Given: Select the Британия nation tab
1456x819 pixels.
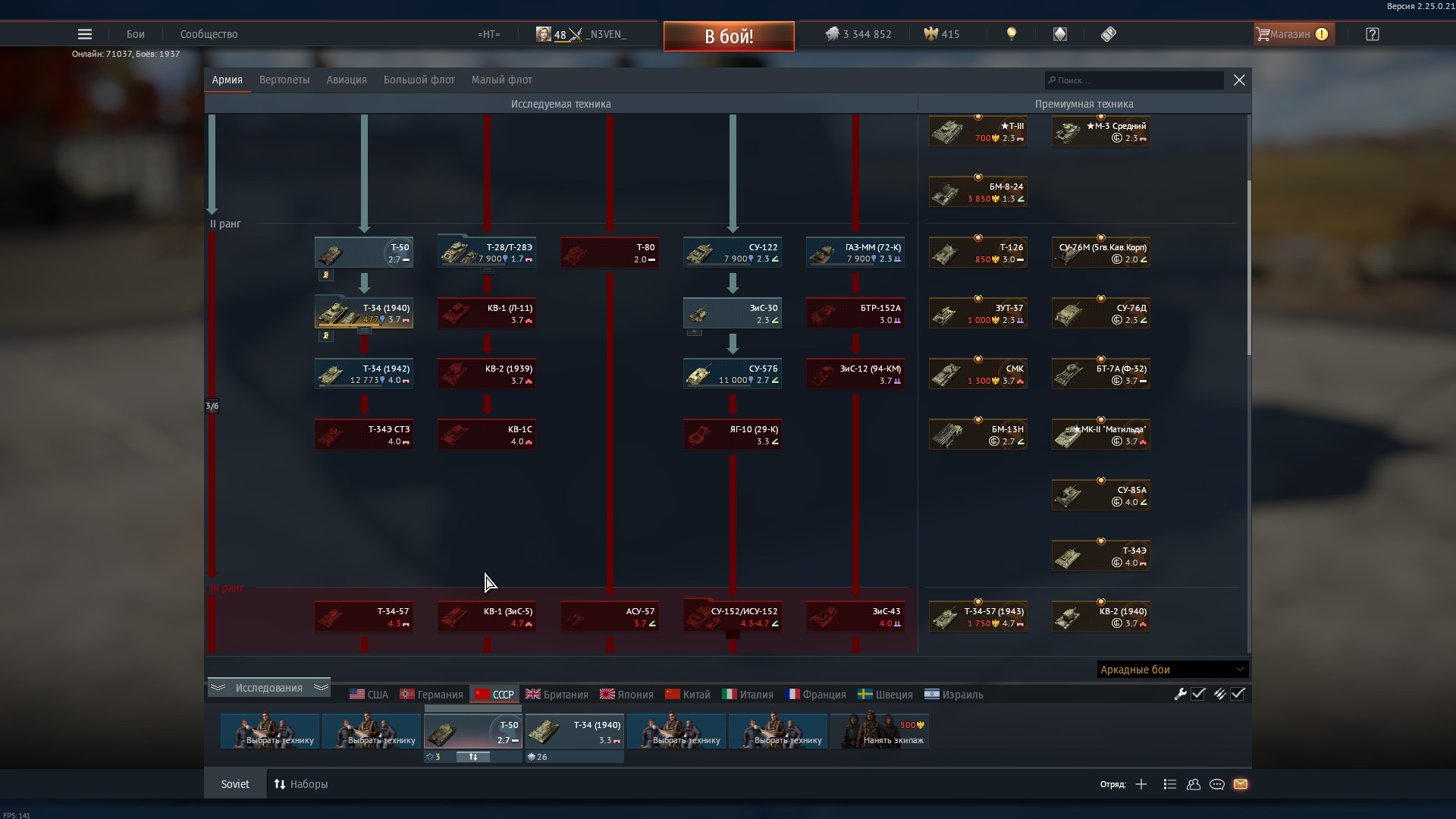Looking at the screenshot, I should pyautogui.click(x=557, y=695).
